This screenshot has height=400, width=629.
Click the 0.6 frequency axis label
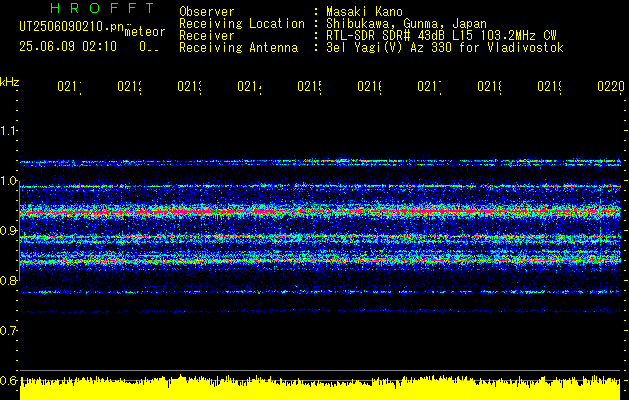point(8,380)
